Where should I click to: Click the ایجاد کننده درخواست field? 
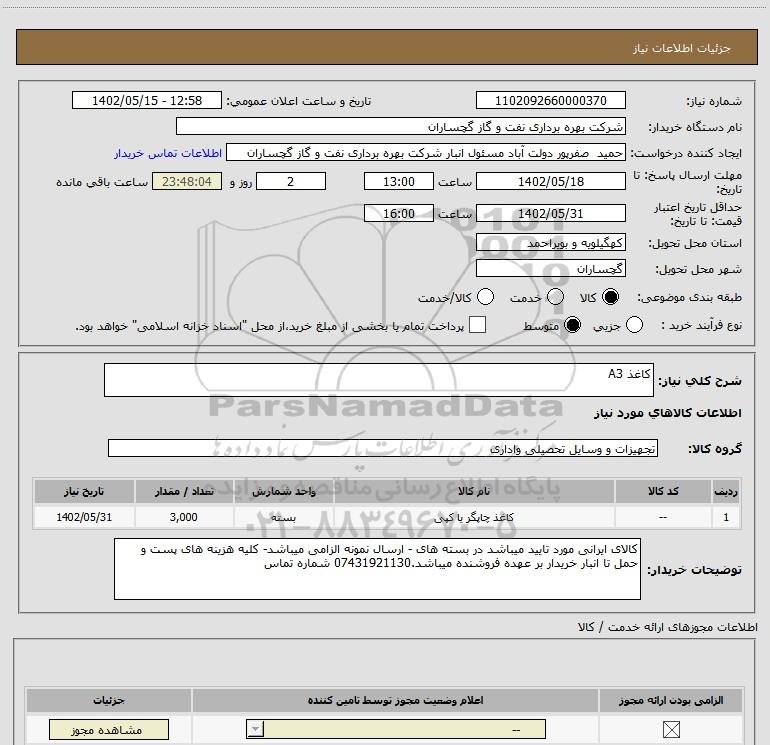(x=426, y=153)
